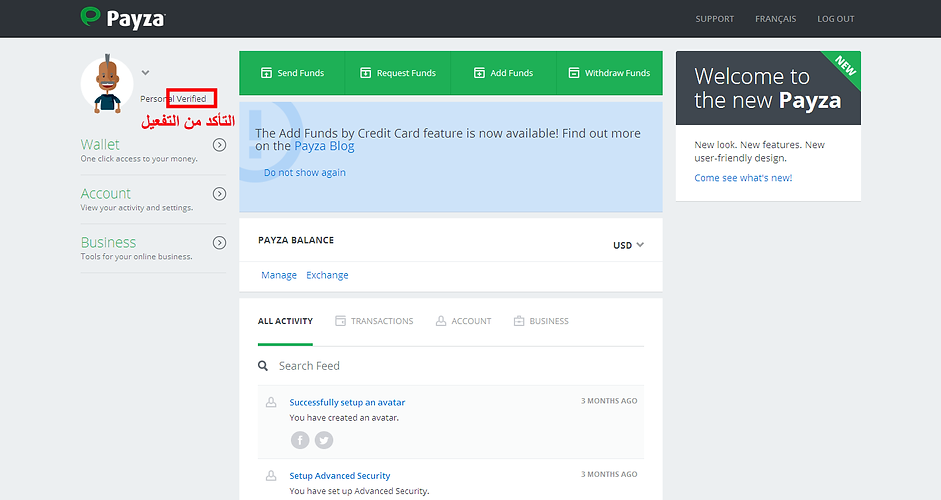Open the Account section arrow icon
Image resolution: width=941 pixels, height=500 pixels.
220,194
